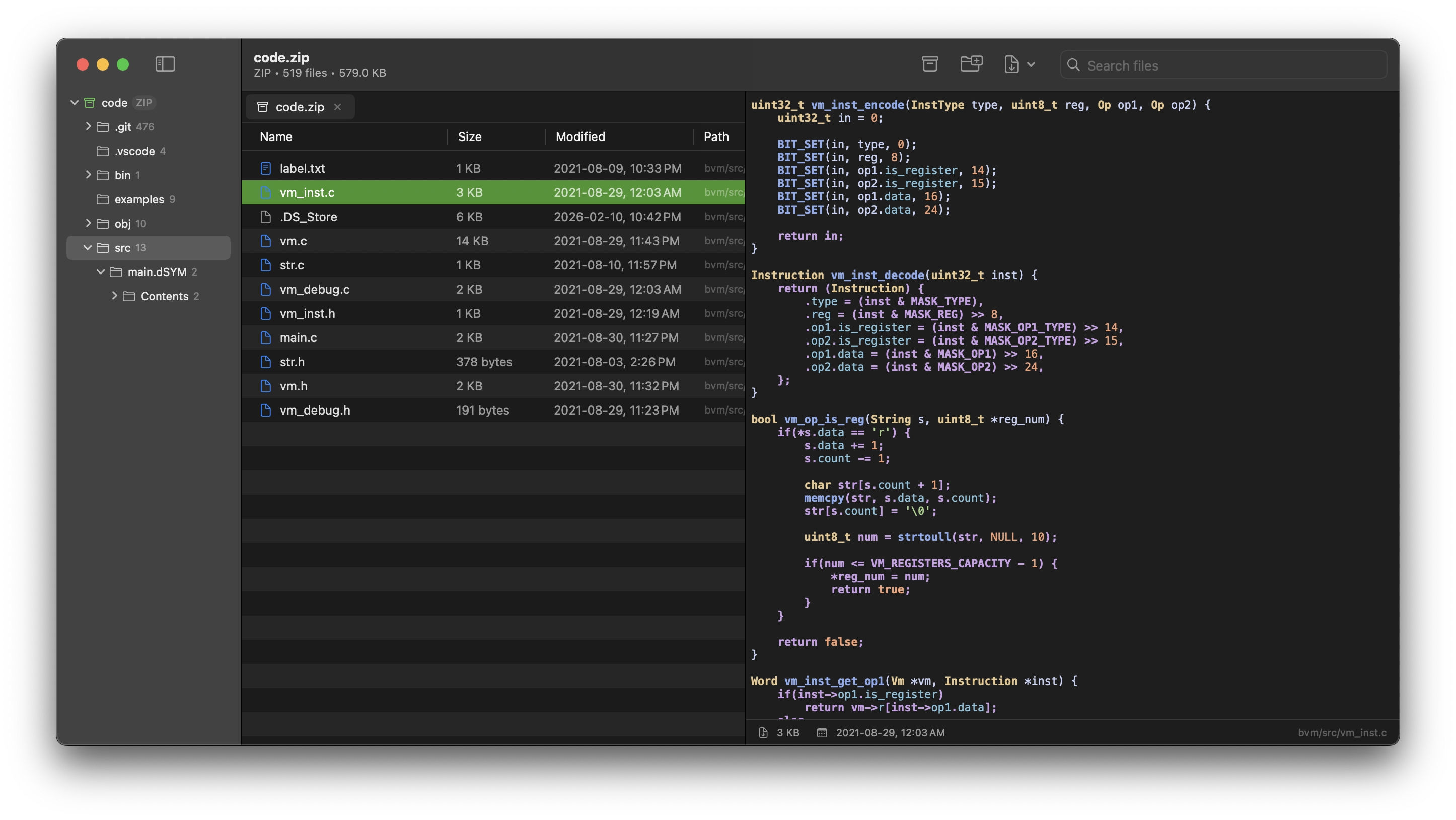Viewport: 1456px width, 820px height.
Task: Click vm_inst_encode in code preview
Action: coord(857,105)
